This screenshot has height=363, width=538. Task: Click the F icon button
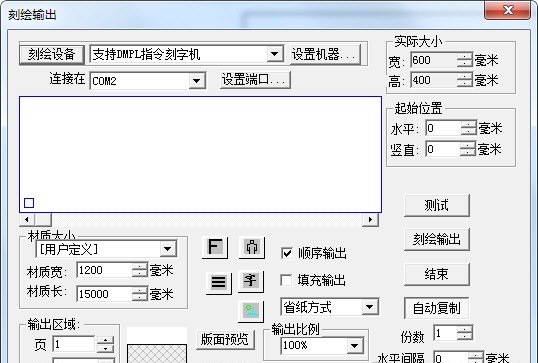(x=215, y=247)
